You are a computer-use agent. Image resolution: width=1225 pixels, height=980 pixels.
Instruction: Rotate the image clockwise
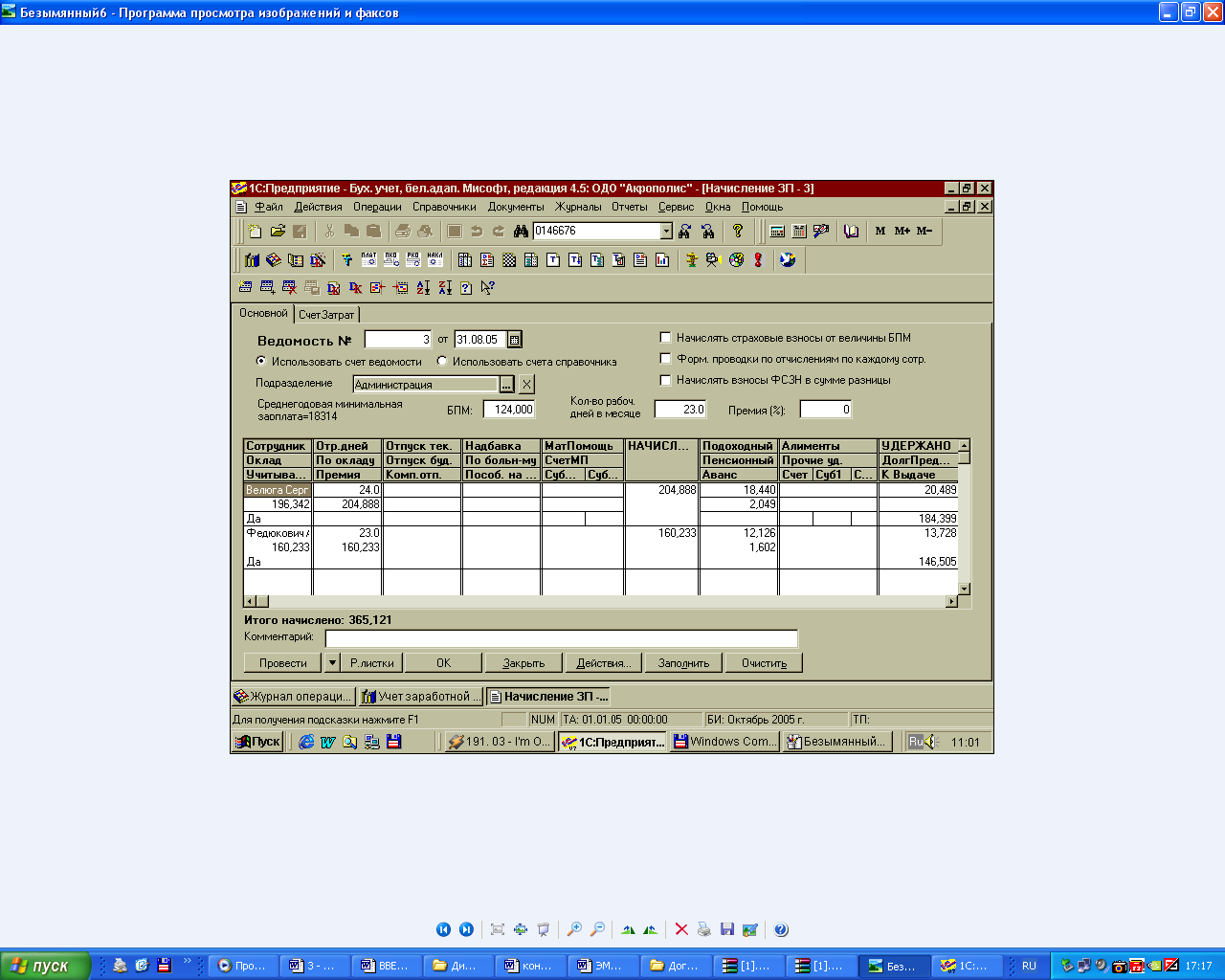point(628,929)
